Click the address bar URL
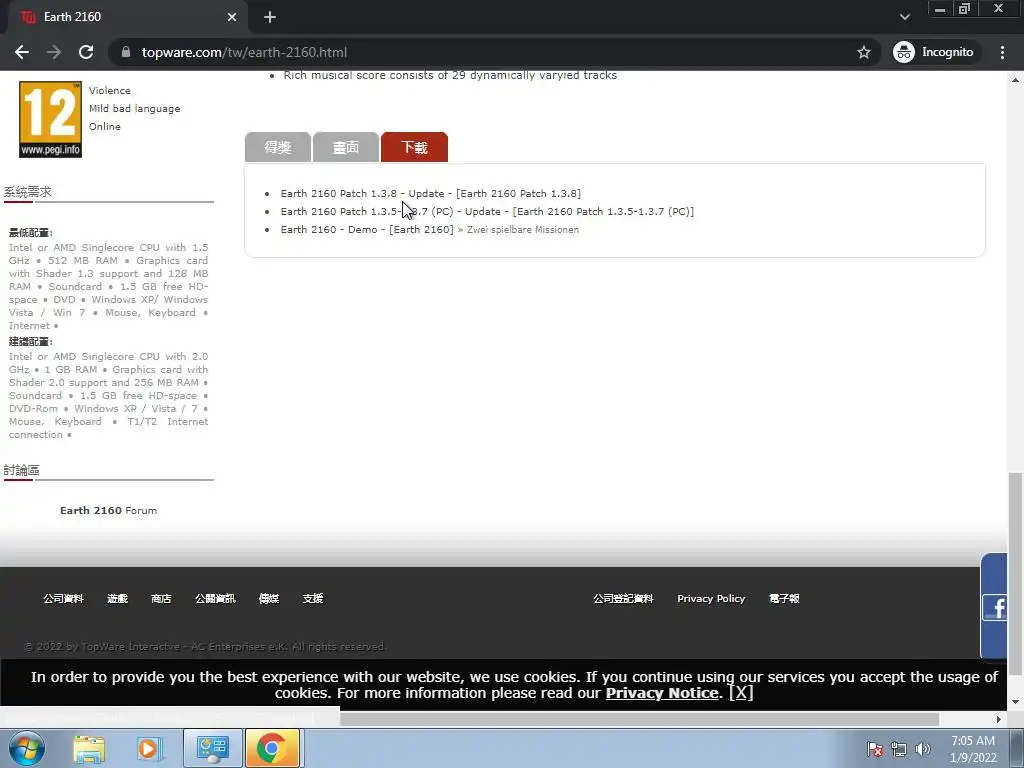Image resolution: width=1024 pixels, height=768 pixels. (244, 52)
